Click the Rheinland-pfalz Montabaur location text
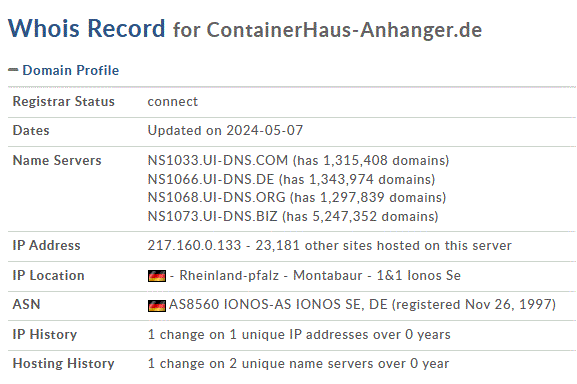Viewport: 577px width, 384px height. (x=270, y=275)
